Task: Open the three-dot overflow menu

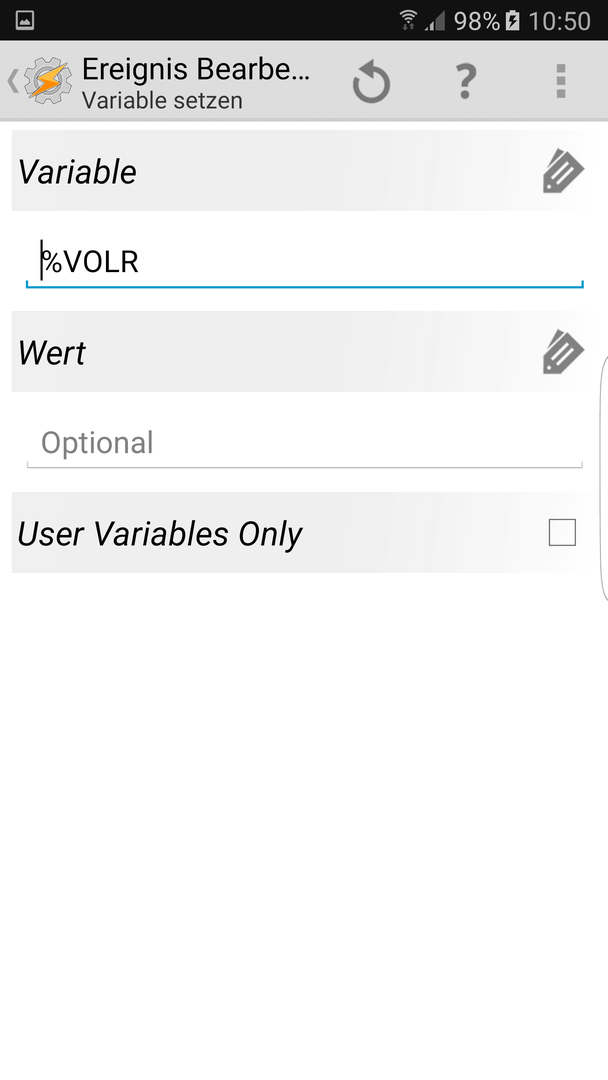Action: click(x=560, y=81)
